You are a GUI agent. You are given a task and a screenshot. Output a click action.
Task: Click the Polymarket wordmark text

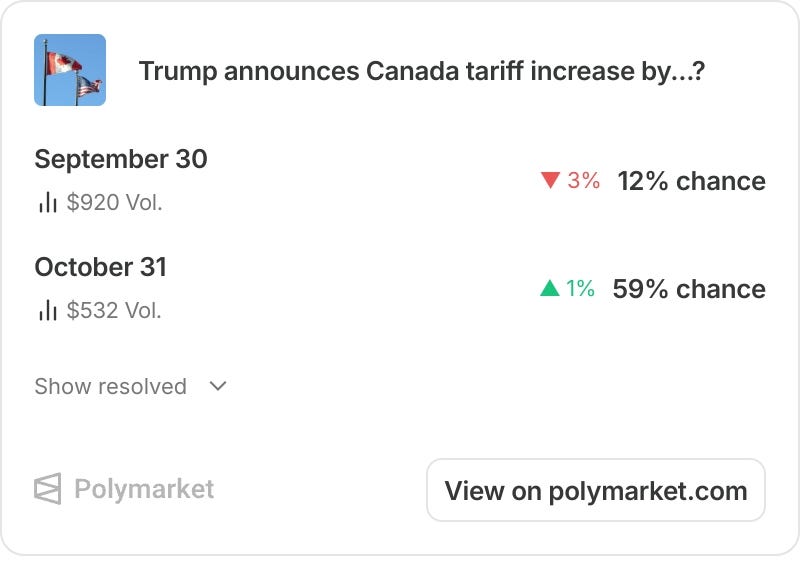[x=144, y=489]
